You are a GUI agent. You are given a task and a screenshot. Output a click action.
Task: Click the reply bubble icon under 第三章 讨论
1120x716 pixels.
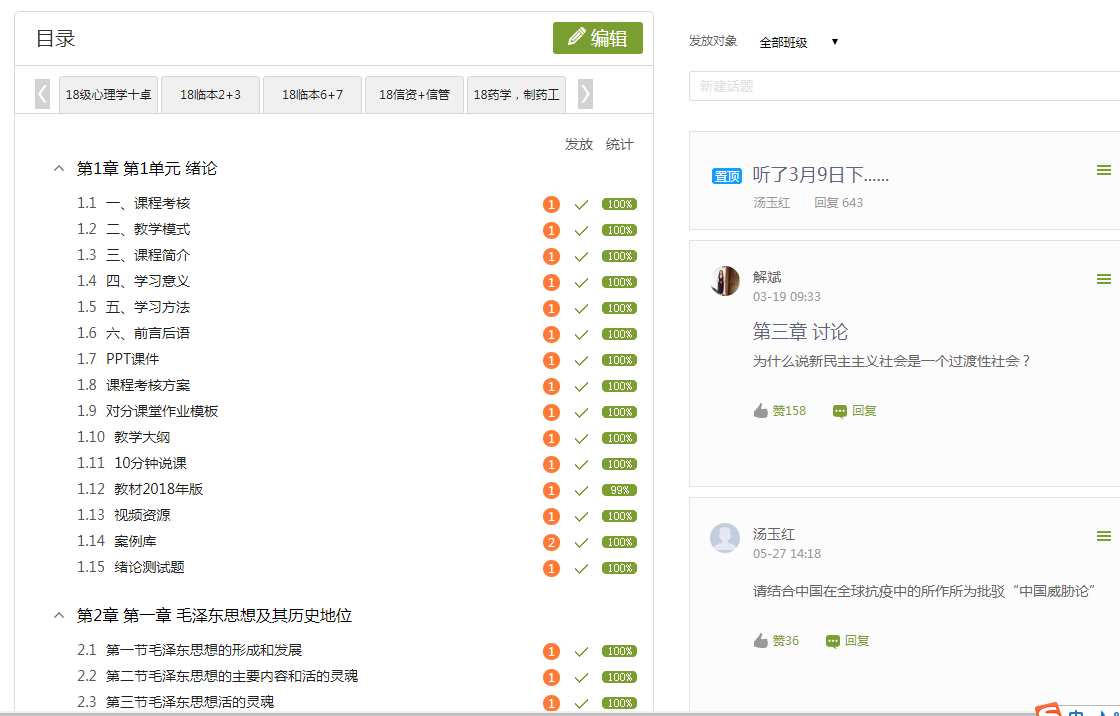(x=840, y=411)
